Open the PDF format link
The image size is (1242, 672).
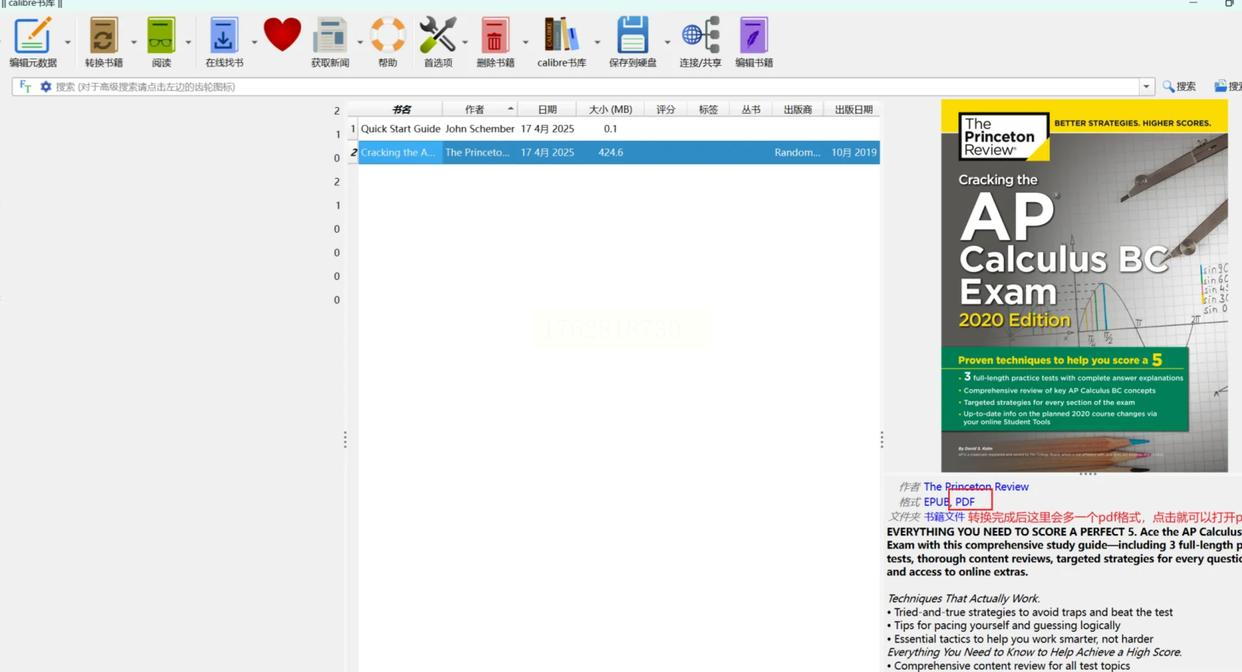(965, 502)
